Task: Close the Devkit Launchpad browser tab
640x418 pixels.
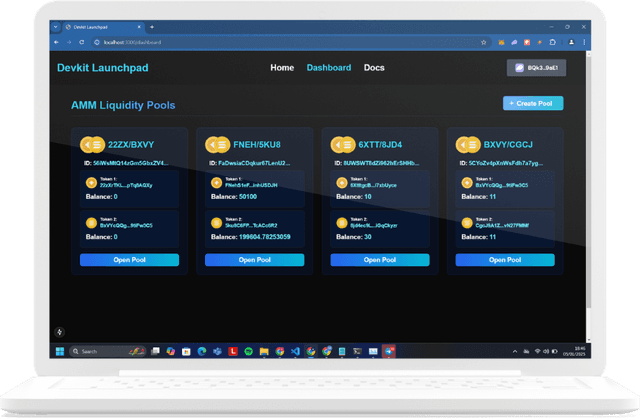Action: click(139, 27)
